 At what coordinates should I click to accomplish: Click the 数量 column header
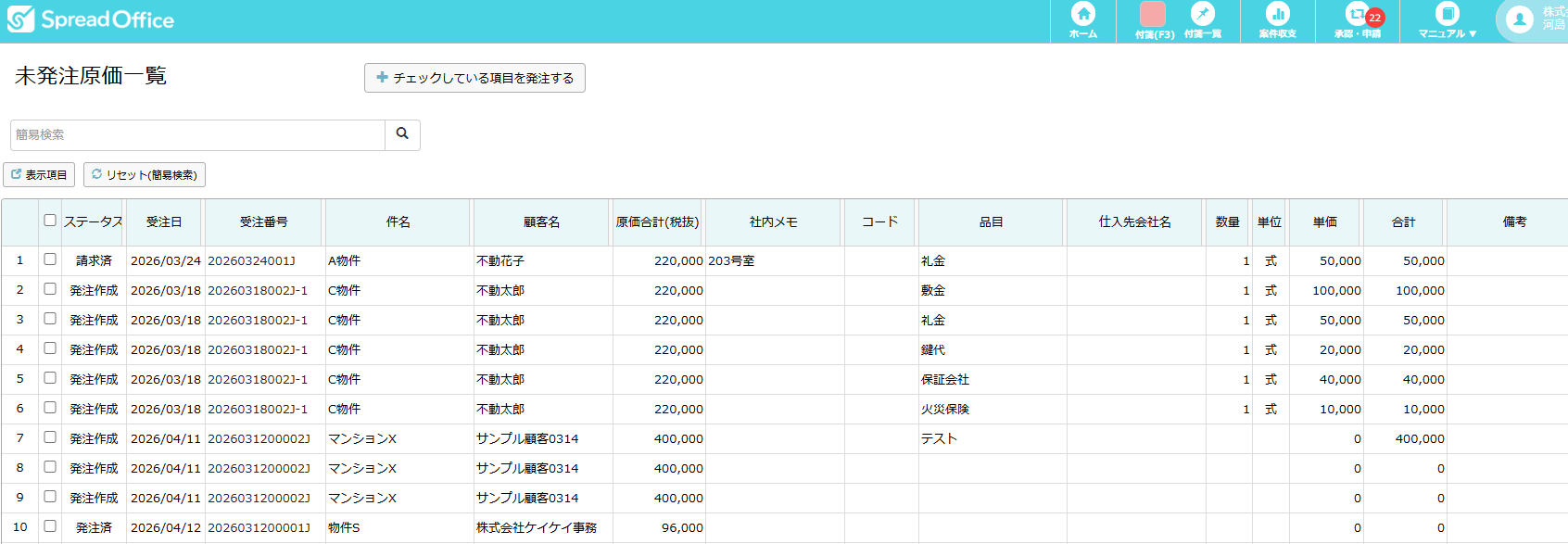click(1228, 221)
